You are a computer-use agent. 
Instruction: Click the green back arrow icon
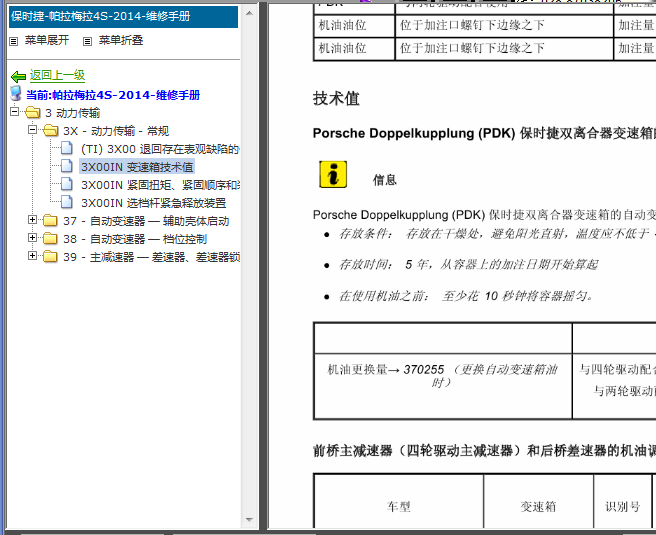click(18, 77)
